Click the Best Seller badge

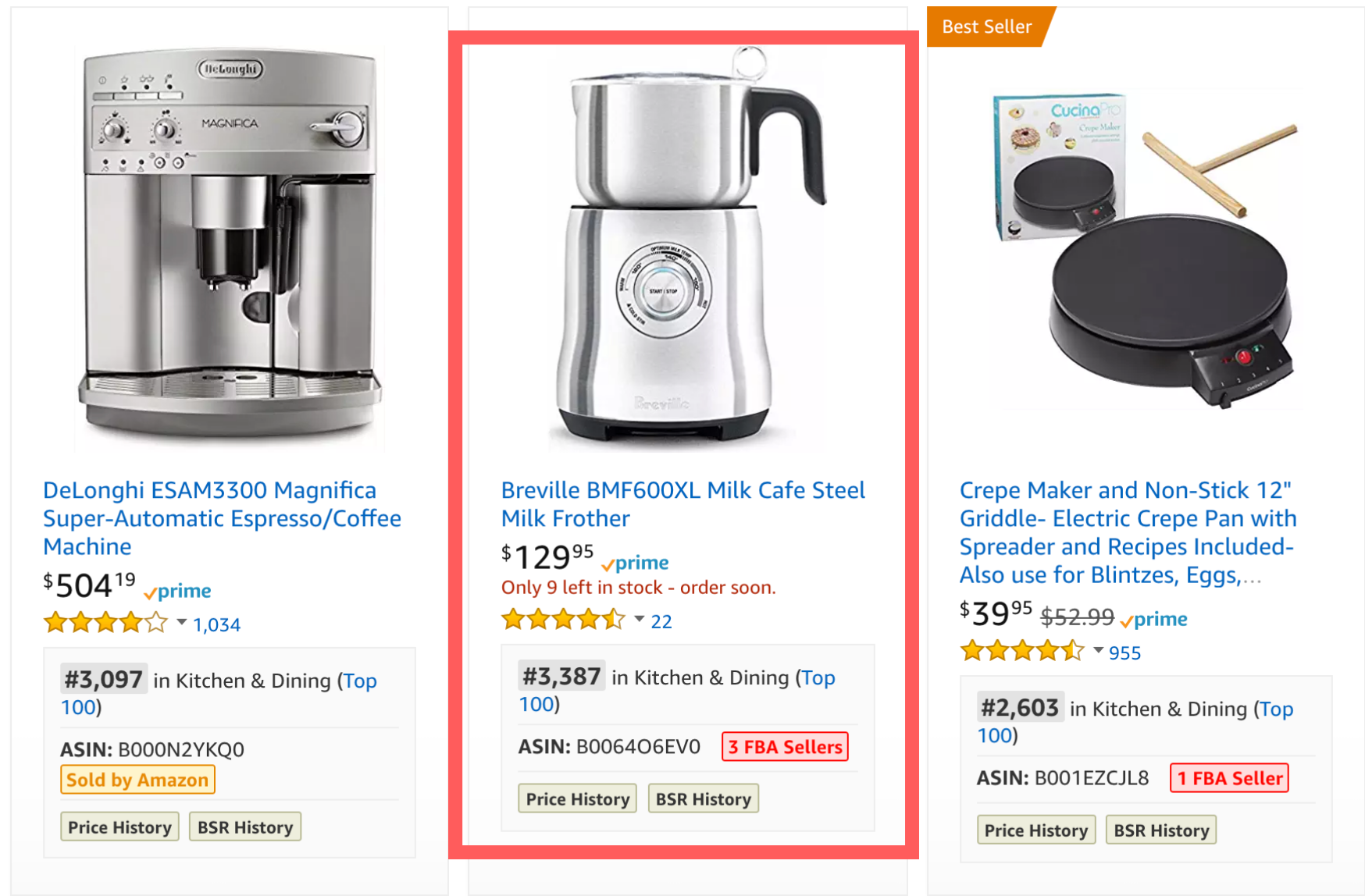pos(987,27)
